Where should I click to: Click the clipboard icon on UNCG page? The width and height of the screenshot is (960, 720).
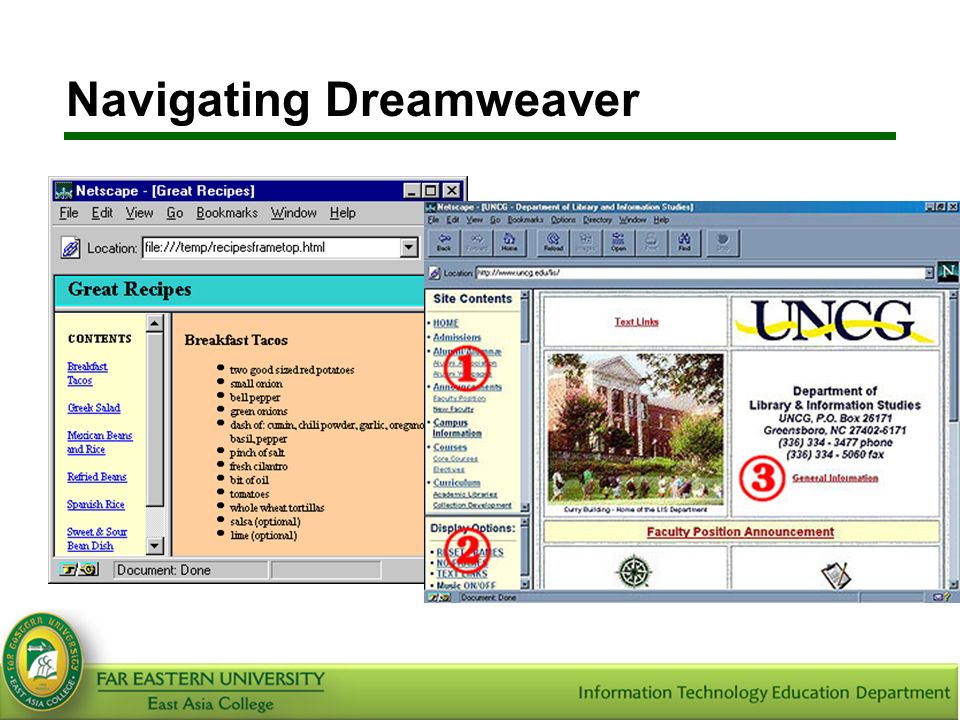point(836,575)
